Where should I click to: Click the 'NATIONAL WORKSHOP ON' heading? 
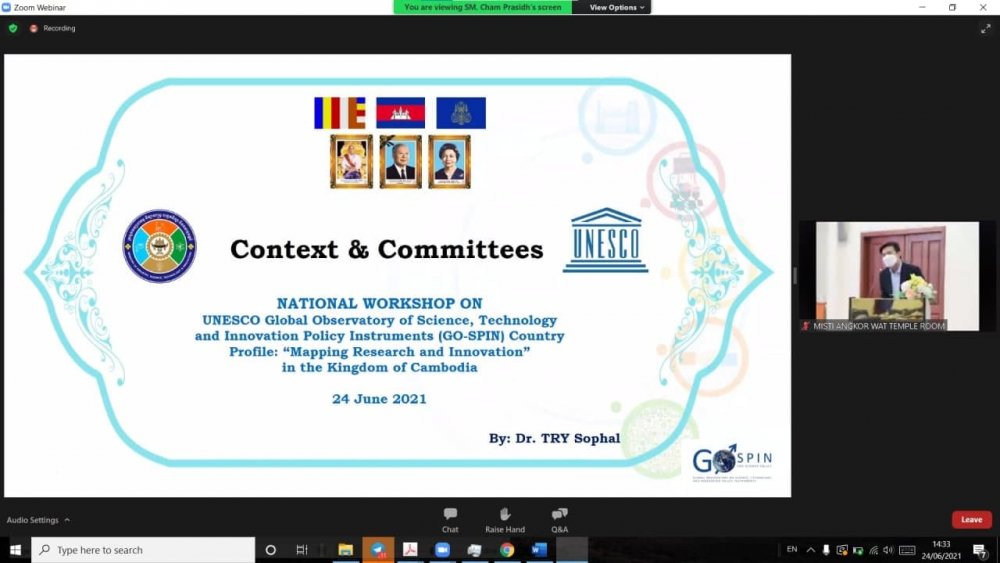tap(379, 303)
